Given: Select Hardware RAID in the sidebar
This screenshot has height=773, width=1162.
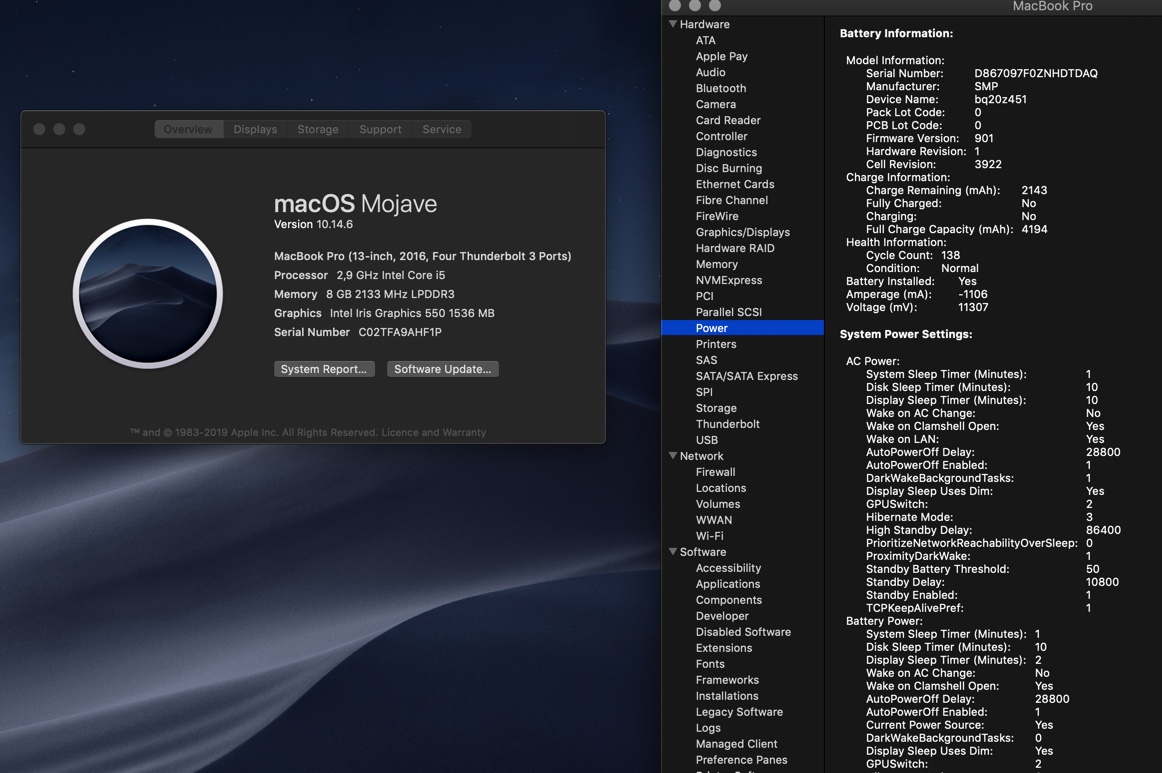Looking at the screenshot, I should pyautogui.click(x=735, y=248).
